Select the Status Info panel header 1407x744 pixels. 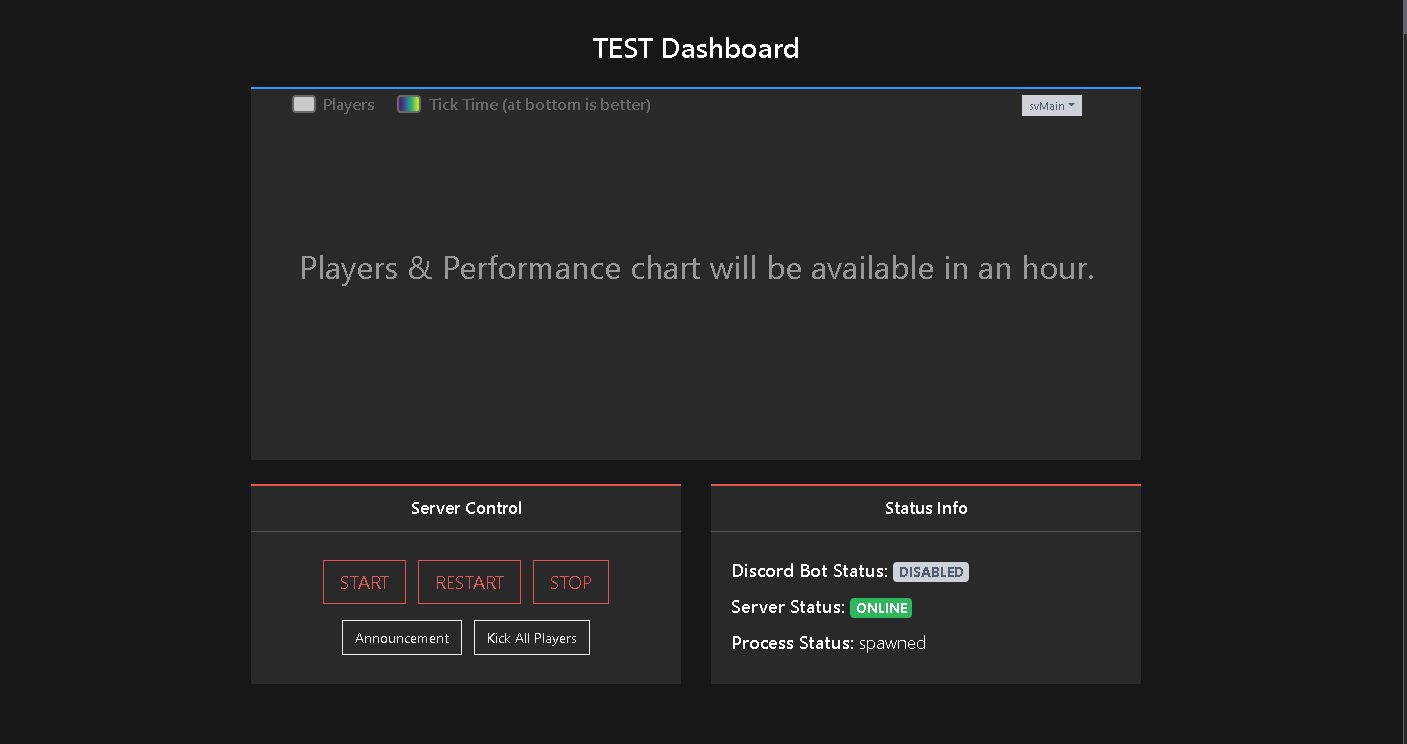(925, 508)
